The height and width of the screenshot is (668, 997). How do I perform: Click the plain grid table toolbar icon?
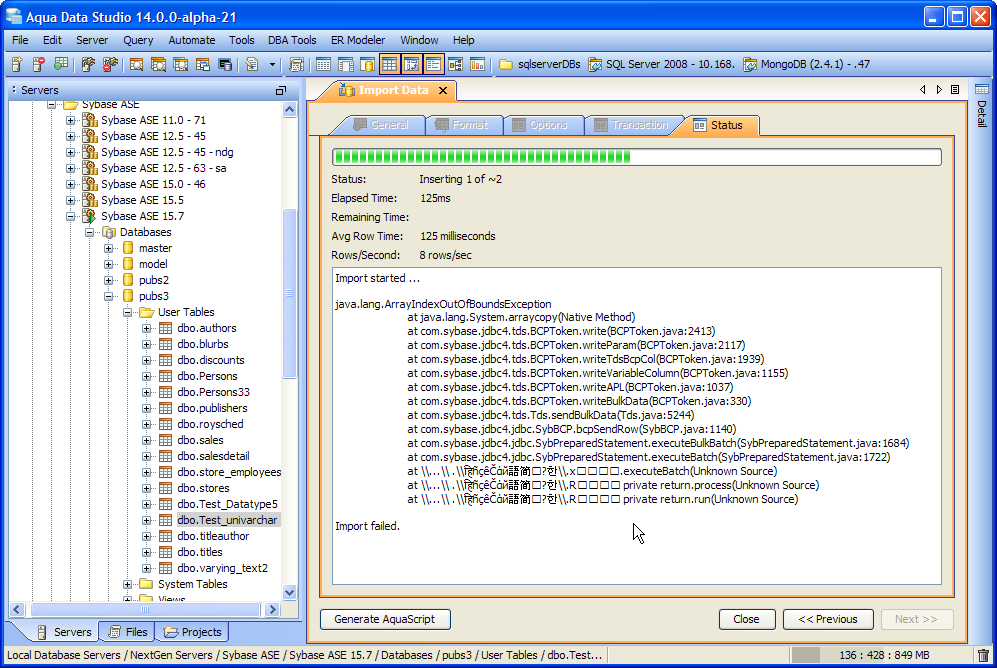click(323, 64)
